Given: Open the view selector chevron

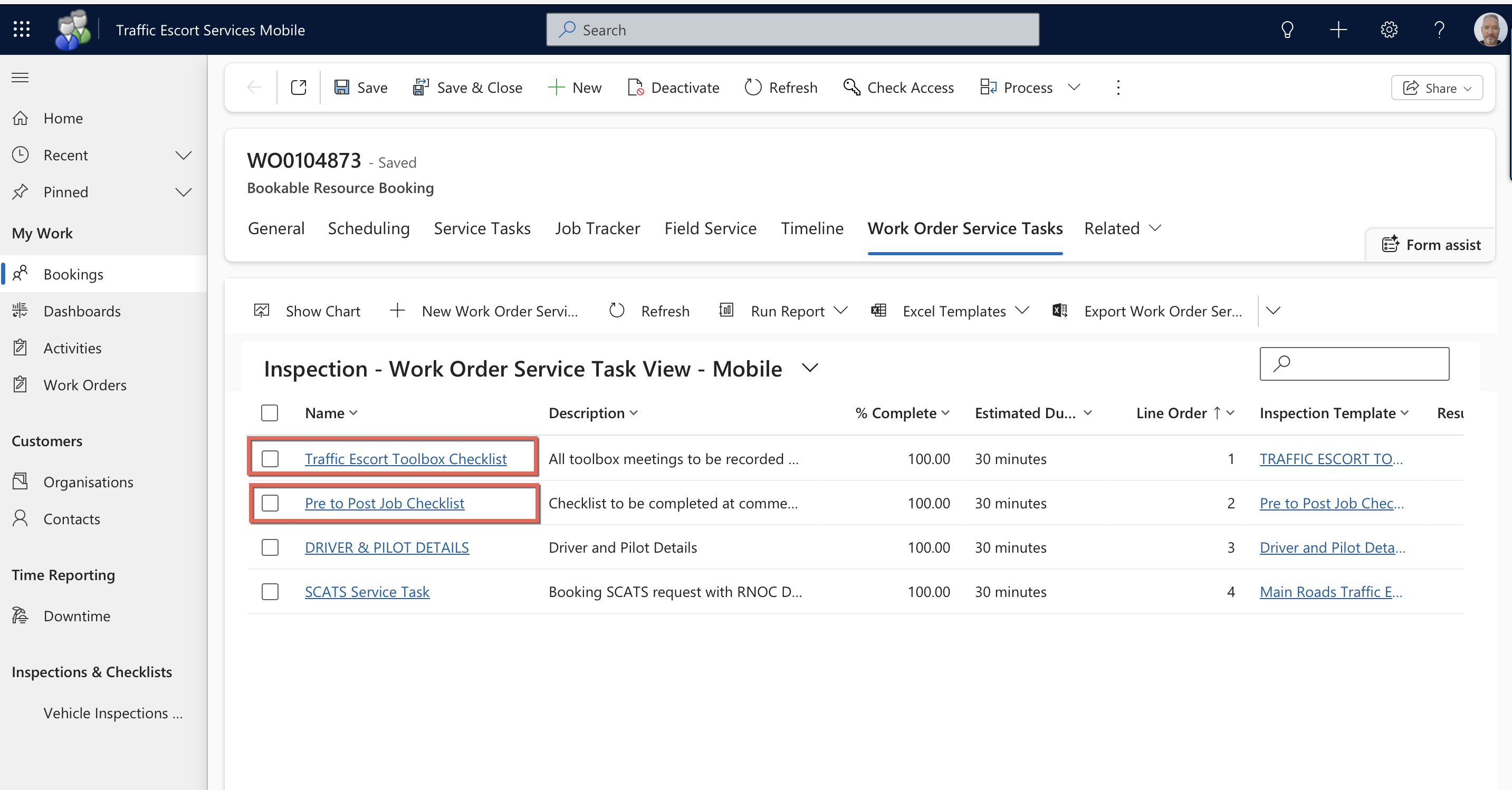Looking at the screenshot, I should click(809, 369).
